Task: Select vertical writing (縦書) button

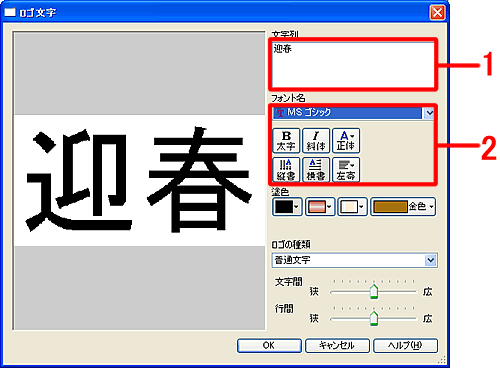Action: pos(286,170)
